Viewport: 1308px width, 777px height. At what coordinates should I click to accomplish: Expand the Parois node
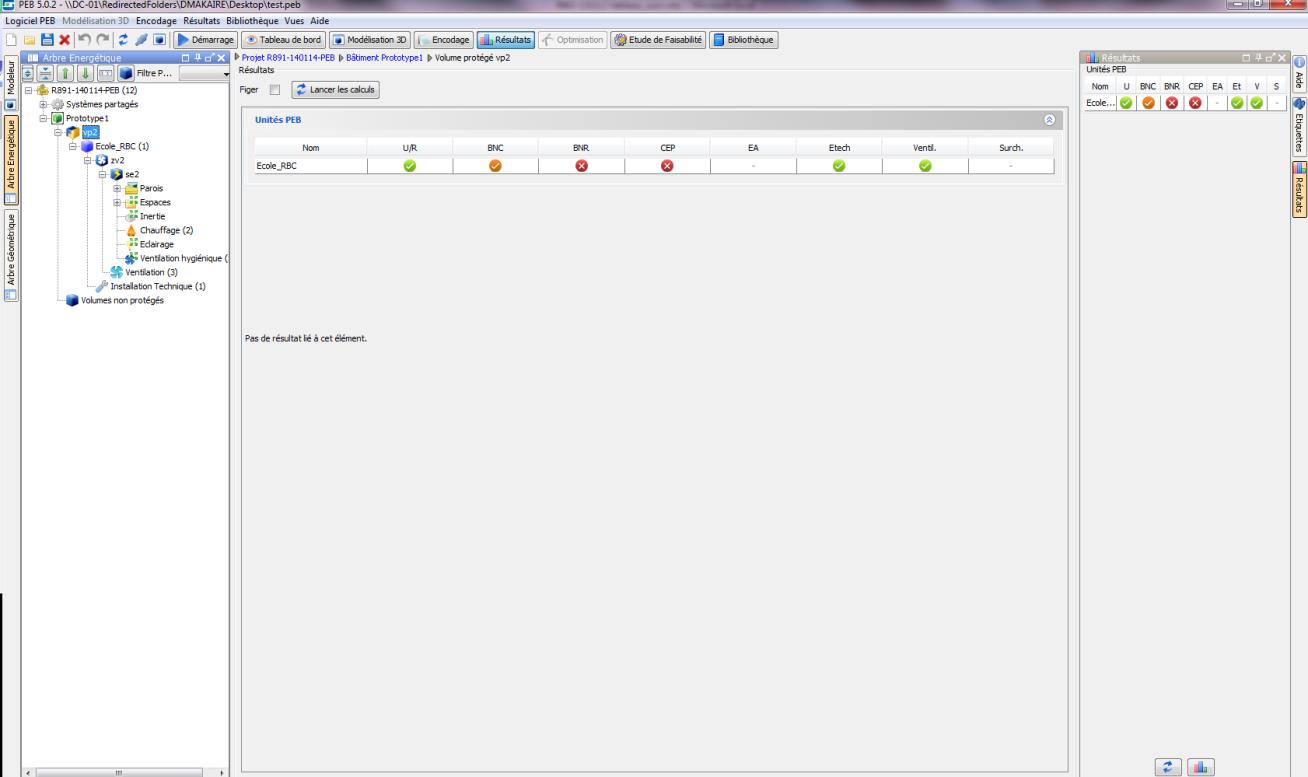pos(117,188)
